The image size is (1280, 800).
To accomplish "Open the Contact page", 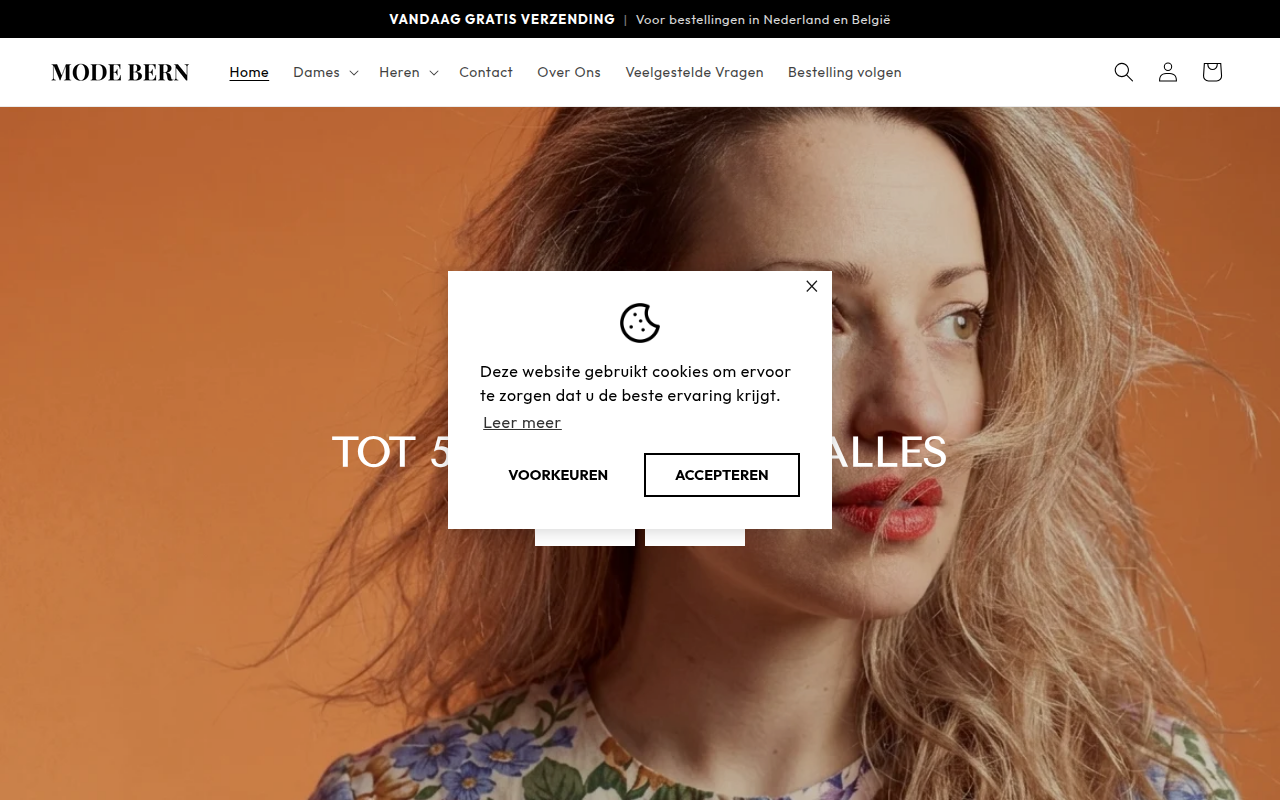I will point(486,72).
